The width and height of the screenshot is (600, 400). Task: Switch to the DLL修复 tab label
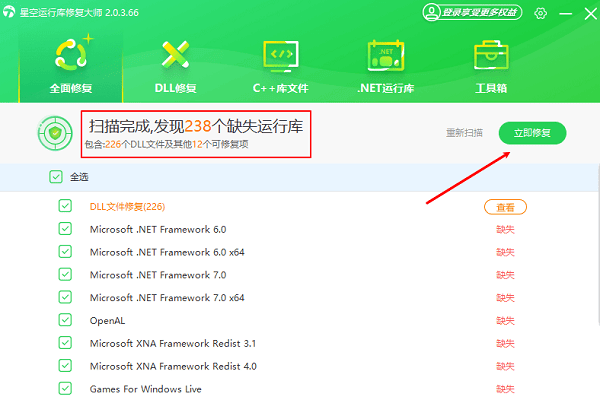[175, 88]
